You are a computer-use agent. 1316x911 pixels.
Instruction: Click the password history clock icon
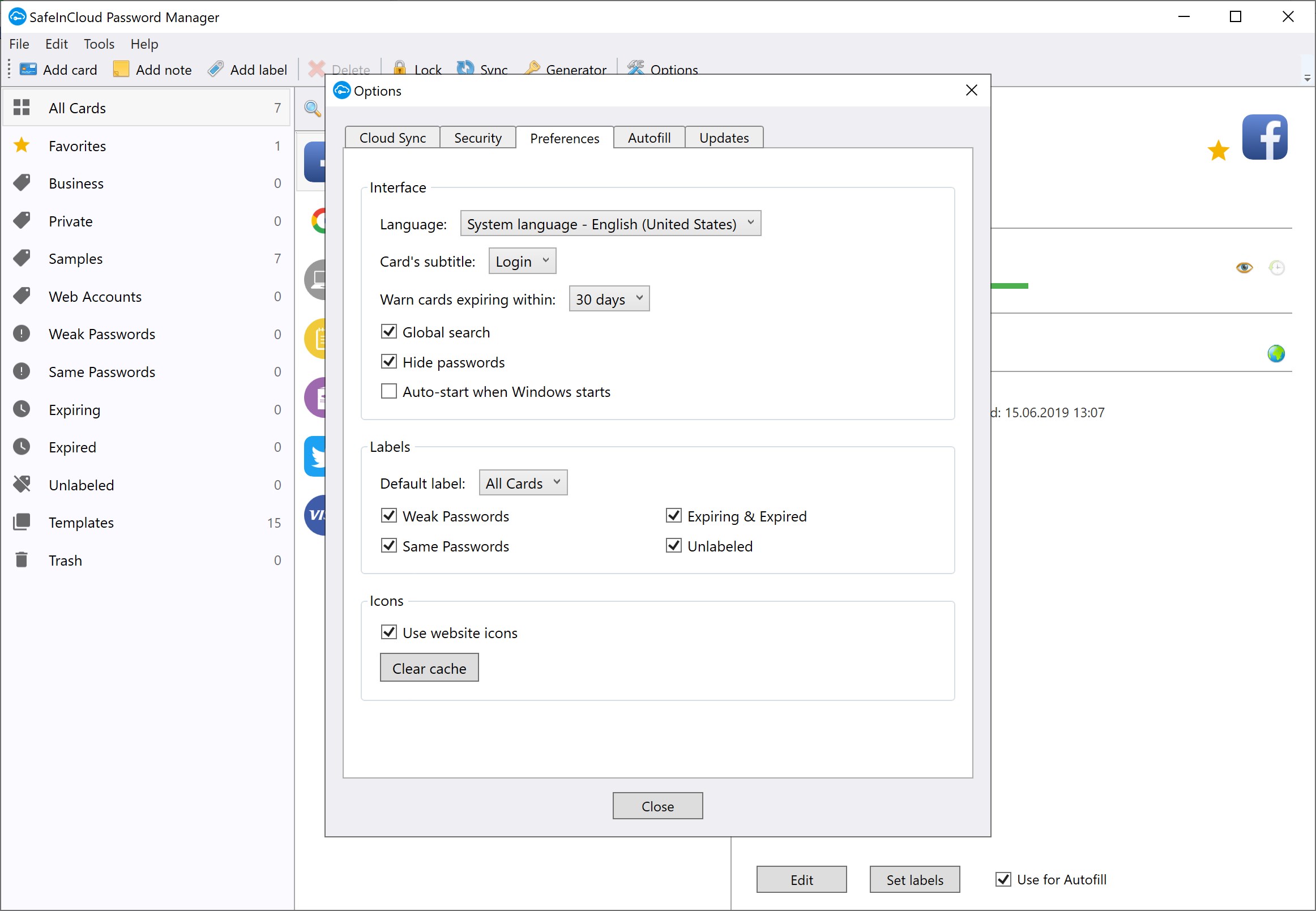point(1276,267)
